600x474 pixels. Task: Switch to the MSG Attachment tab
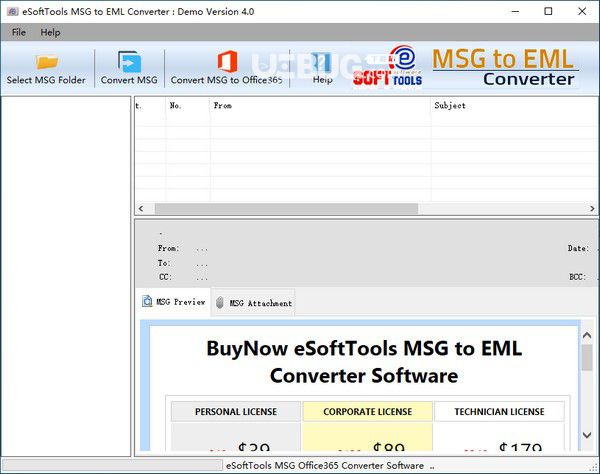[x=253, y=303]
